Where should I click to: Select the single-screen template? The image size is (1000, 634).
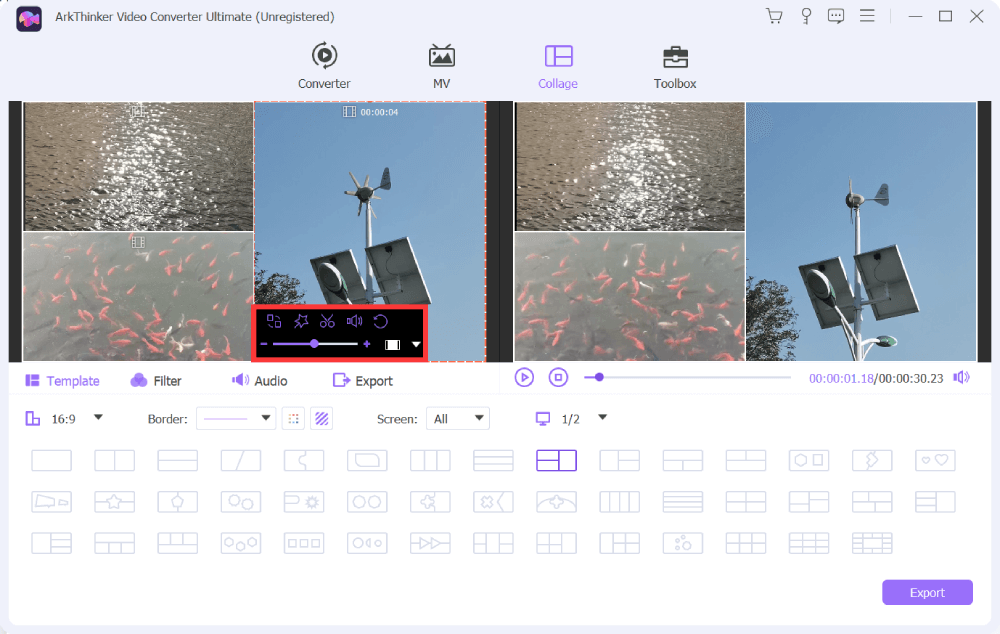52,461
